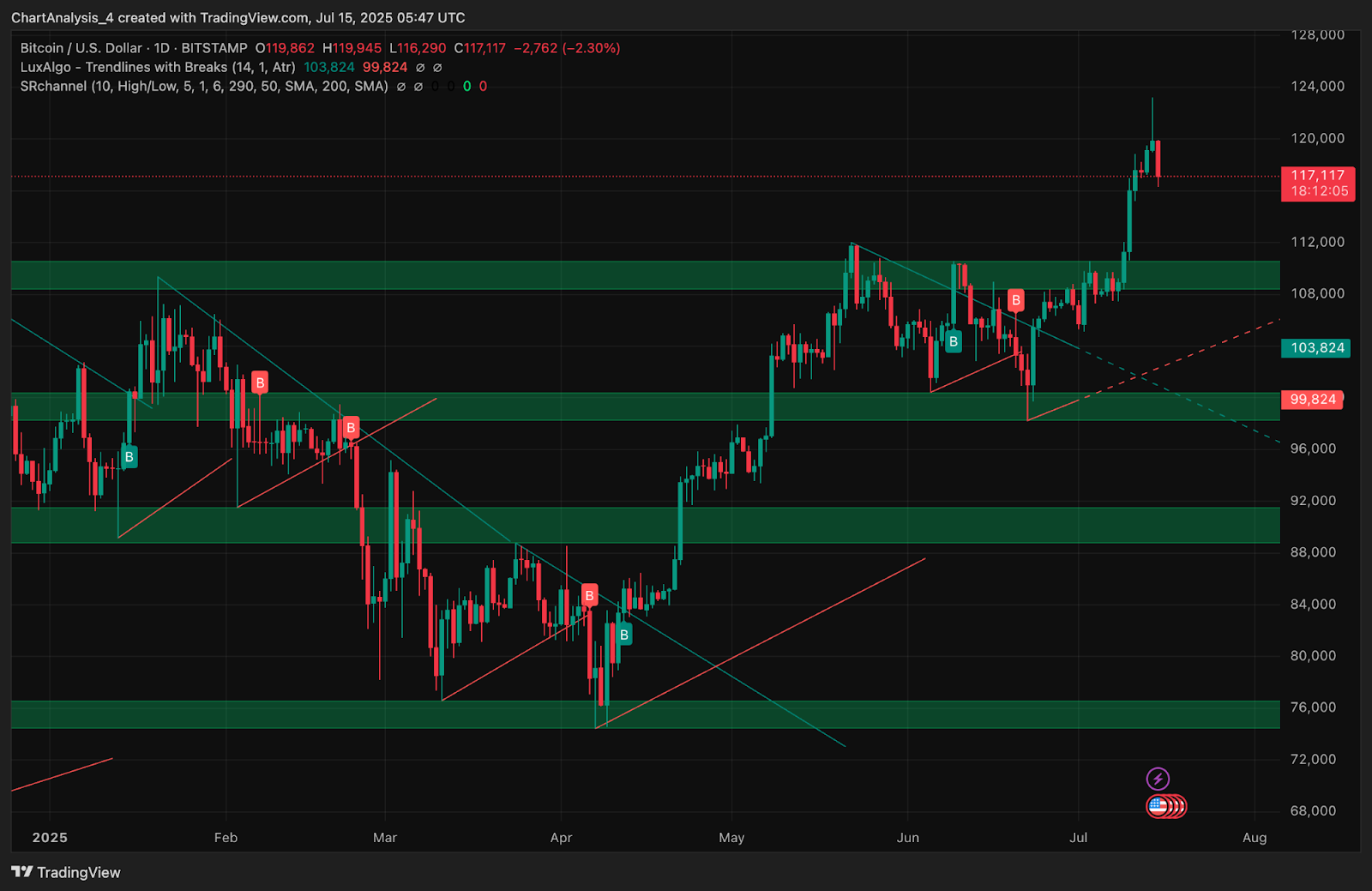Select the red B marker below 108,000 in late June
The height and width of the screenshot is (891, 1372).
click(1015, 300)
